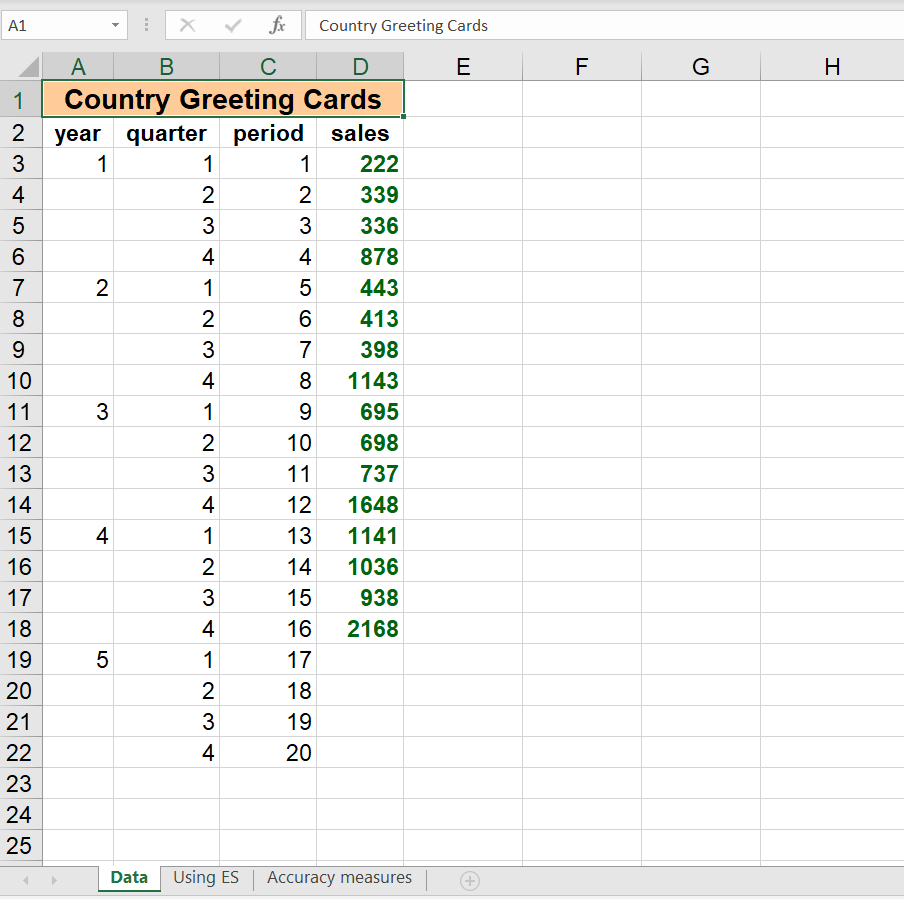This screenshot has height=899, width=904.
Task: Select sales value 1648
Action: (x=360, y=505)
